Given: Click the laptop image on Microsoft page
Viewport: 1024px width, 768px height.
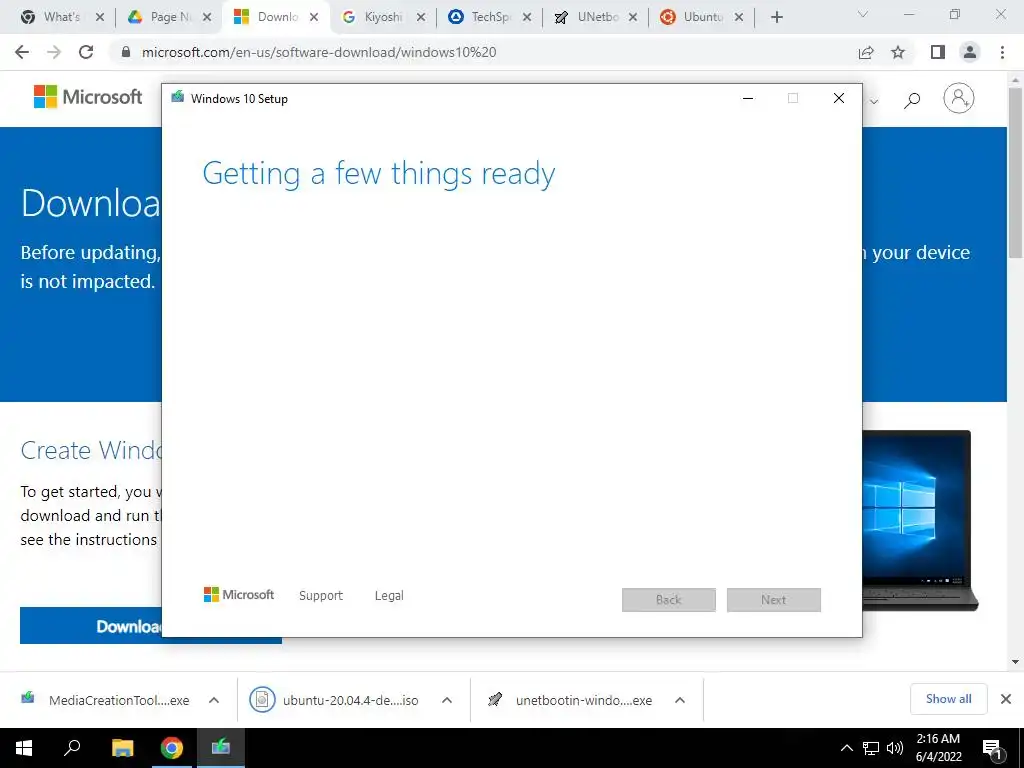Looking at the screenshot, I should click(x=920, y=520).
